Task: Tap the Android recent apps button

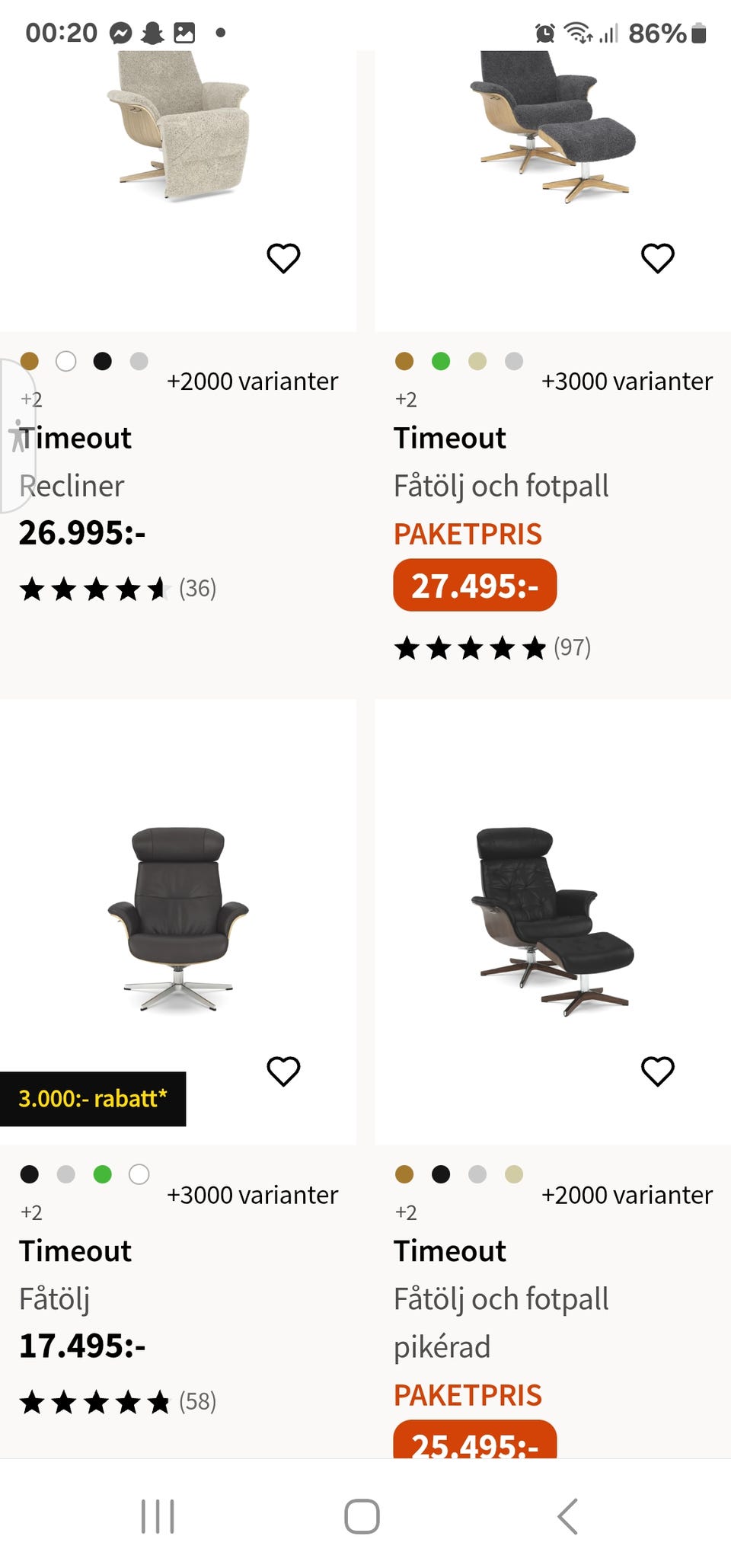Action: 158,1516
